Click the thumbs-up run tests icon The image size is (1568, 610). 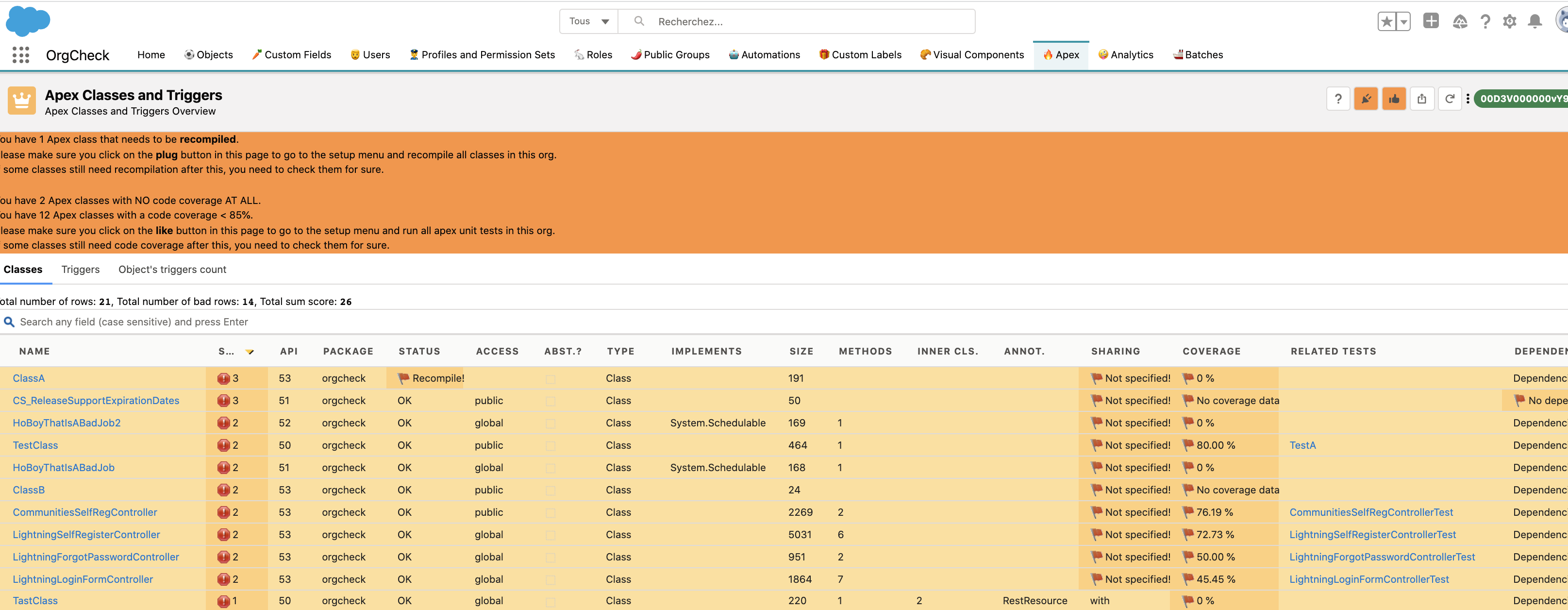[x=1394, y=98]
